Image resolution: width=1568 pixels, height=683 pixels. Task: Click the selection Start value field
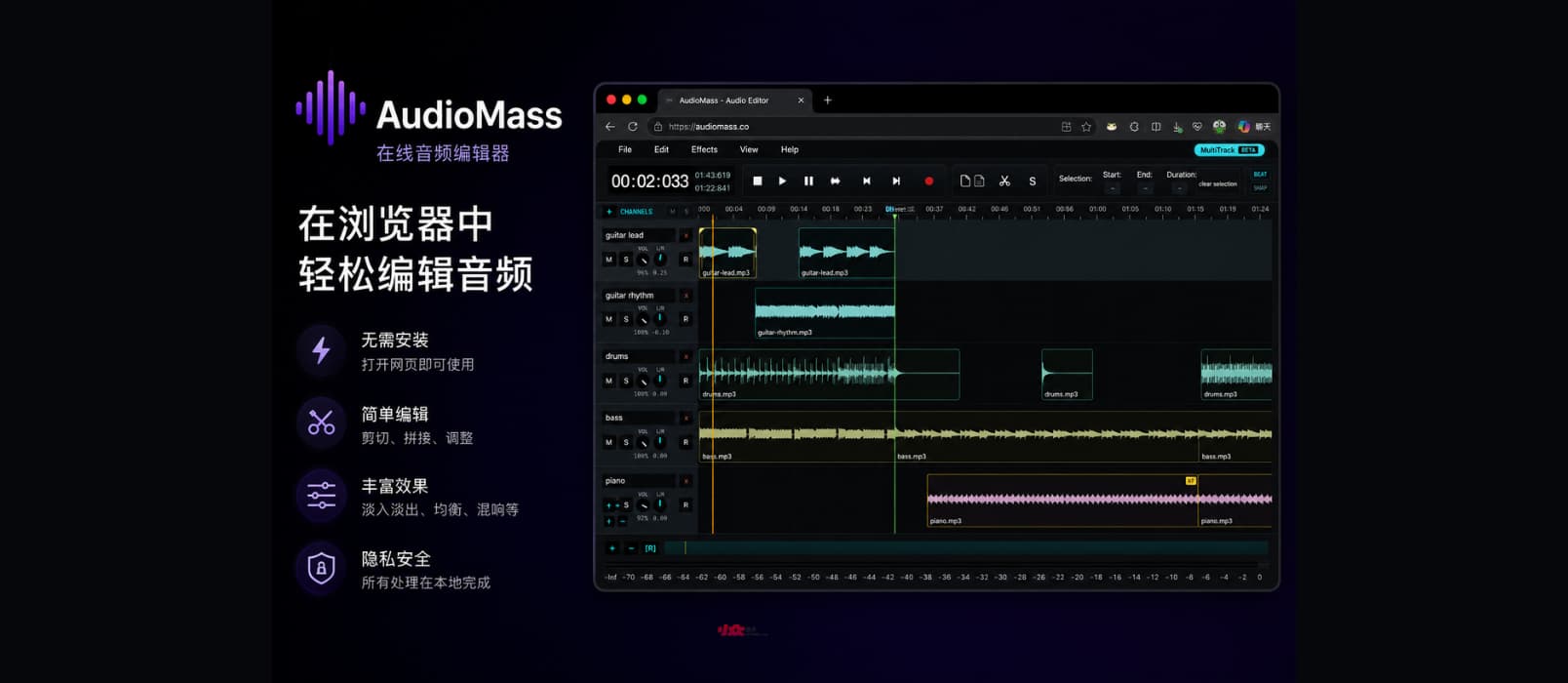coord(1112,187)
